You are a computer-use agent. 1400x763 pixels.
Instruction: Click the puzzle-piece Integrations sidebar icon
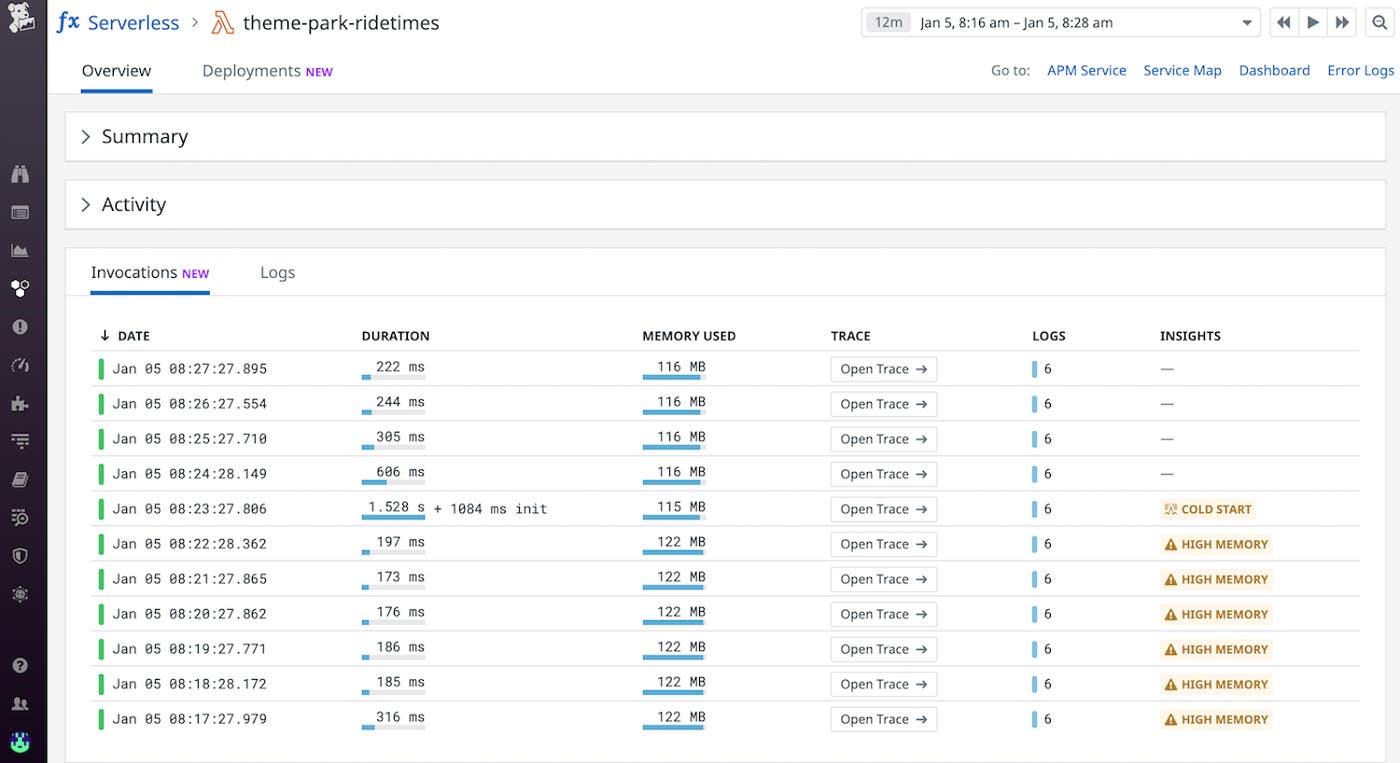[20, 403]
